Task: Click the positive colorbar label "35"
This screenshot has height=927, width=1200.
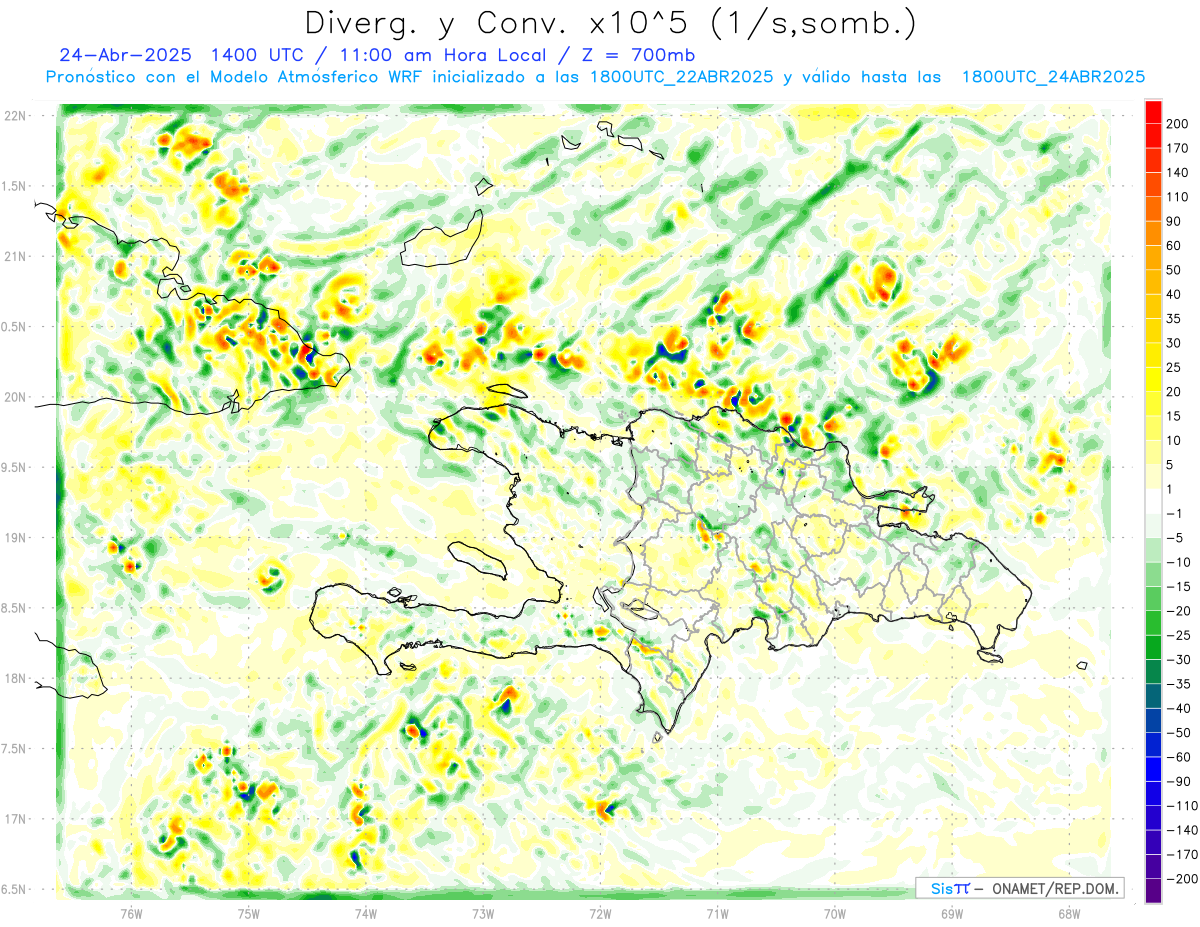Action: click(x=1174, y=319)
